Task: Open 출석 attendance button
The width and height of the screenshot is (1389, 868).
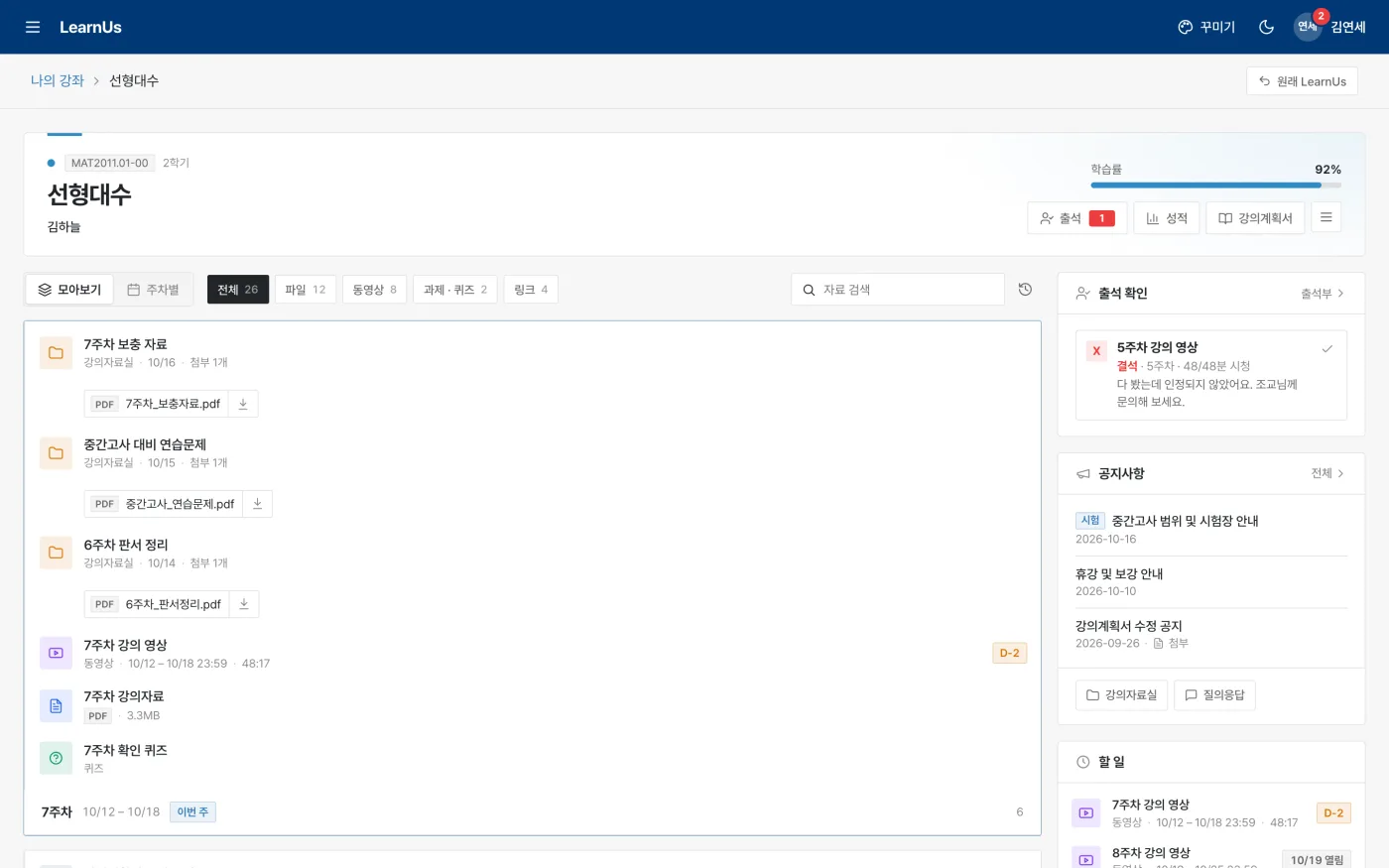Action: click(x=1076, y=218)
